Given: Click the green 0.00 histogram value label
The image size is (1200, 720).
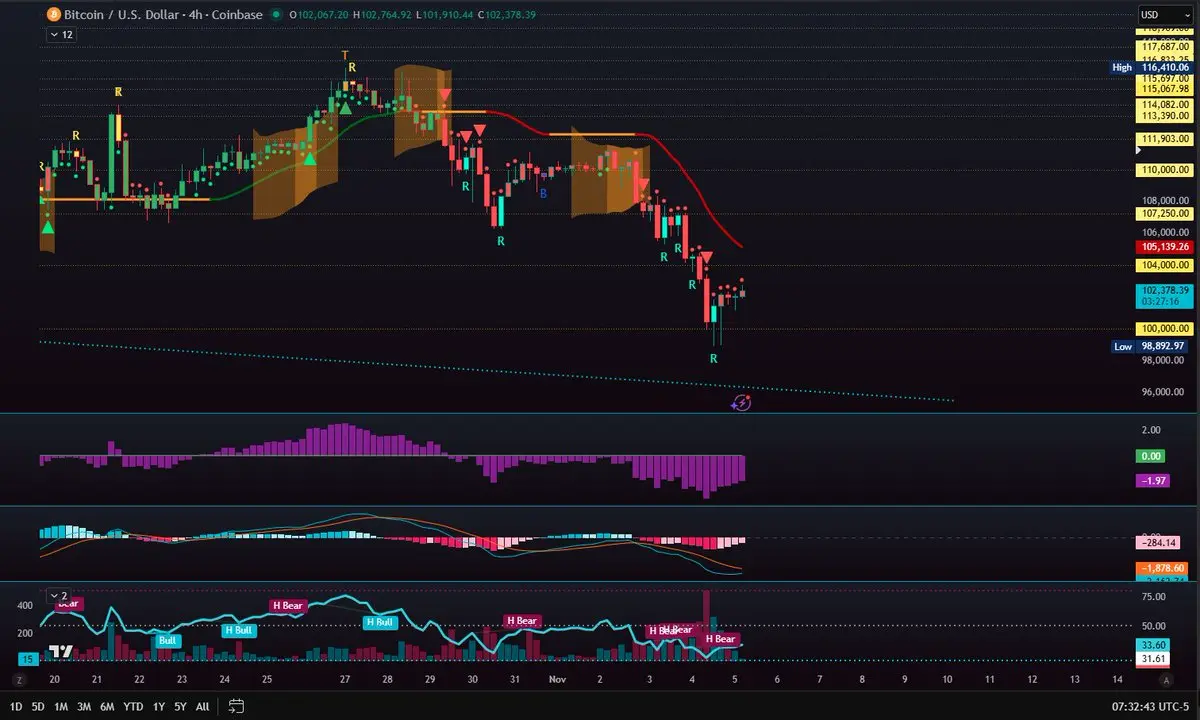Looking at the screenshot, I should click(1151, 456).
